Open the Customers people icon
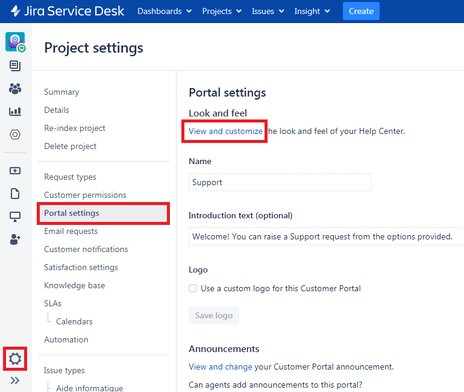Viewport: 464px width, 392px height. (x=15, y=89)
